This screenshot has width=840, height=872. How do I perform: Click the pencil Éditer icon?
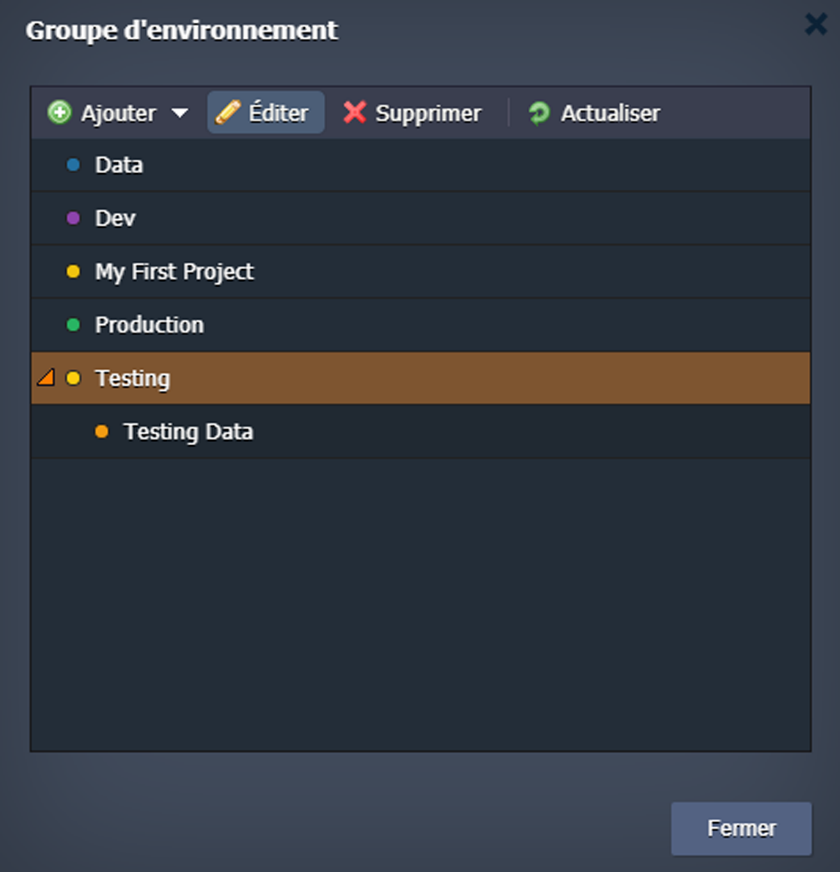[229, 112]
